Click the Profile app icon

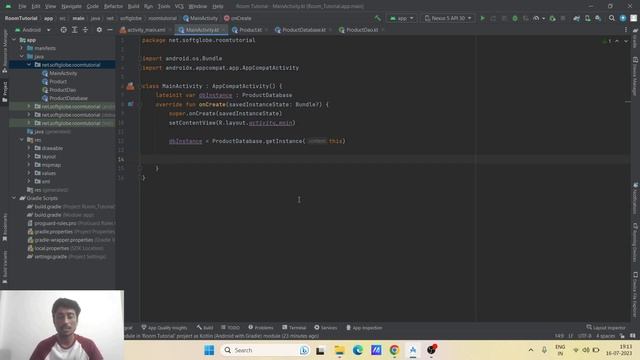537,18
